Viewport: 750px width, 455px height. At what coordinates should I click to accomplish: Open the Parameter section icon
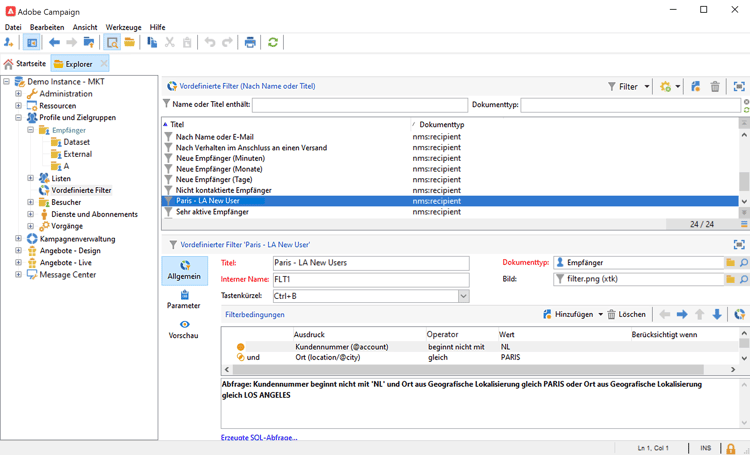tap(184, 295)
